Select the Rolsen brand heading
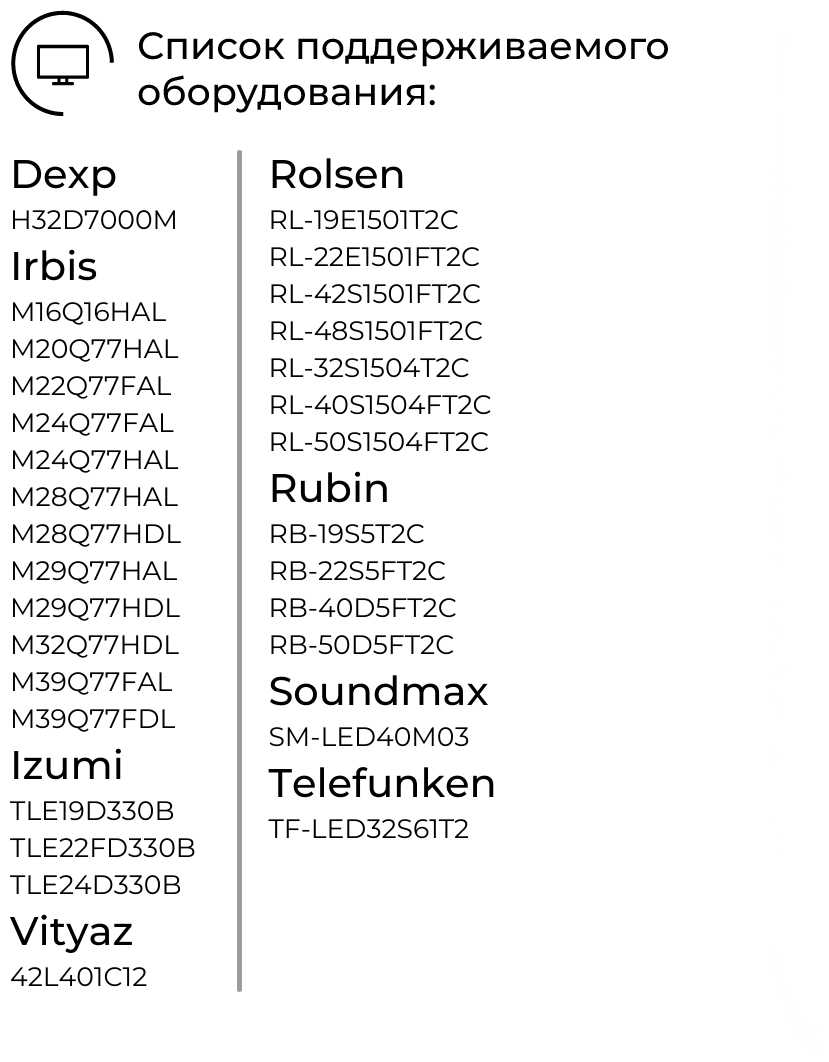This screenshot has width=829, height=1062. tap(337, 175)
